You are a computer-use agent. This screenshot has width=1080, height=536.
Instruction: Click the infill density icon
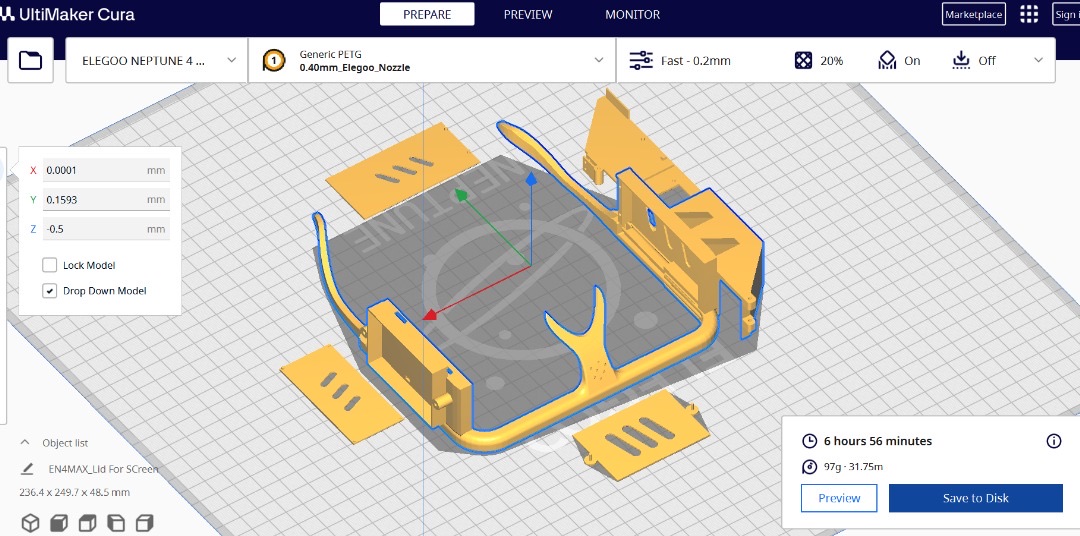click(x=803, y=61)
